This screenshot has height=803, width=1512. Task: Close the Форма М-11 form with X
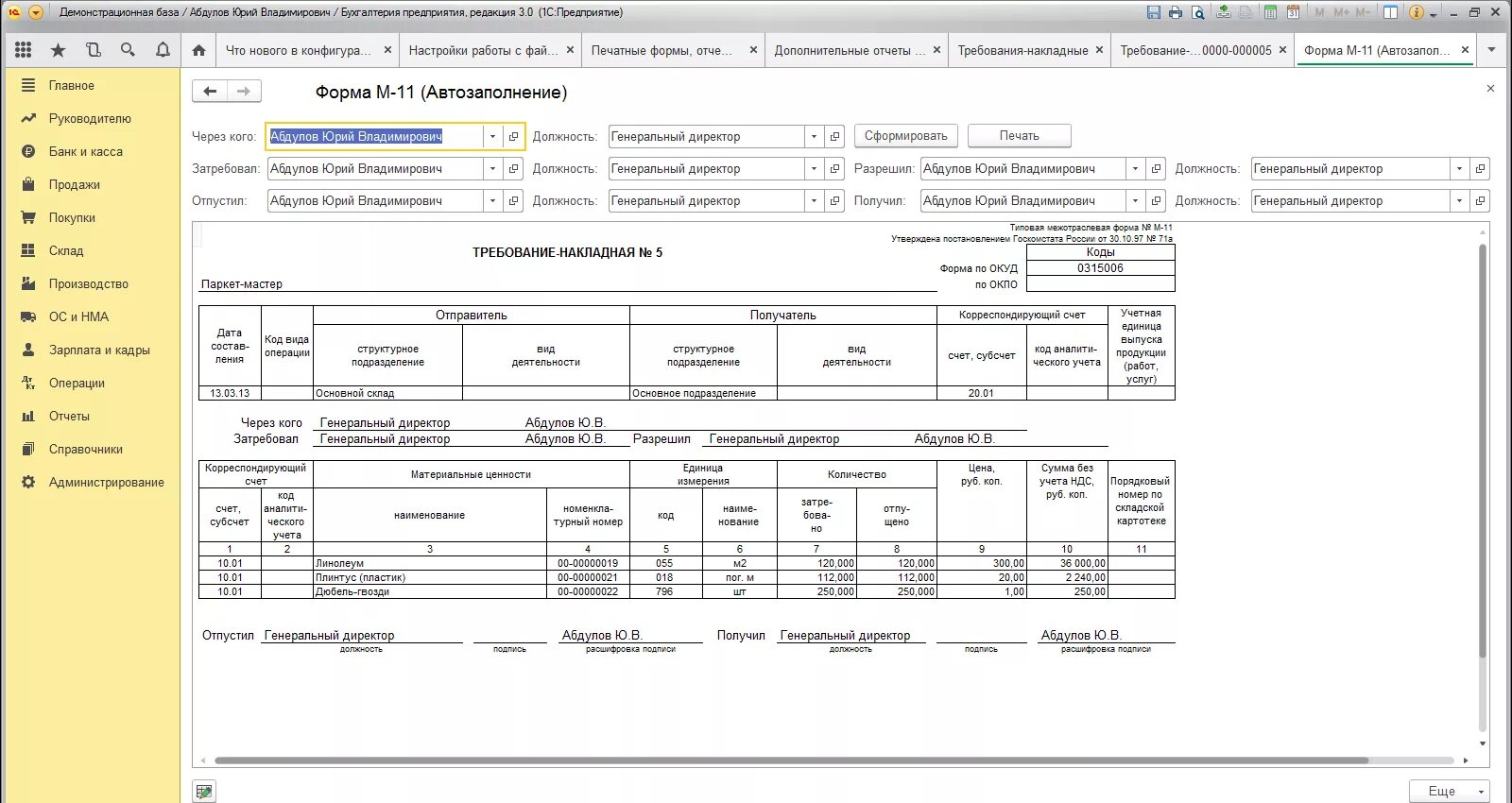[1490, 88]
